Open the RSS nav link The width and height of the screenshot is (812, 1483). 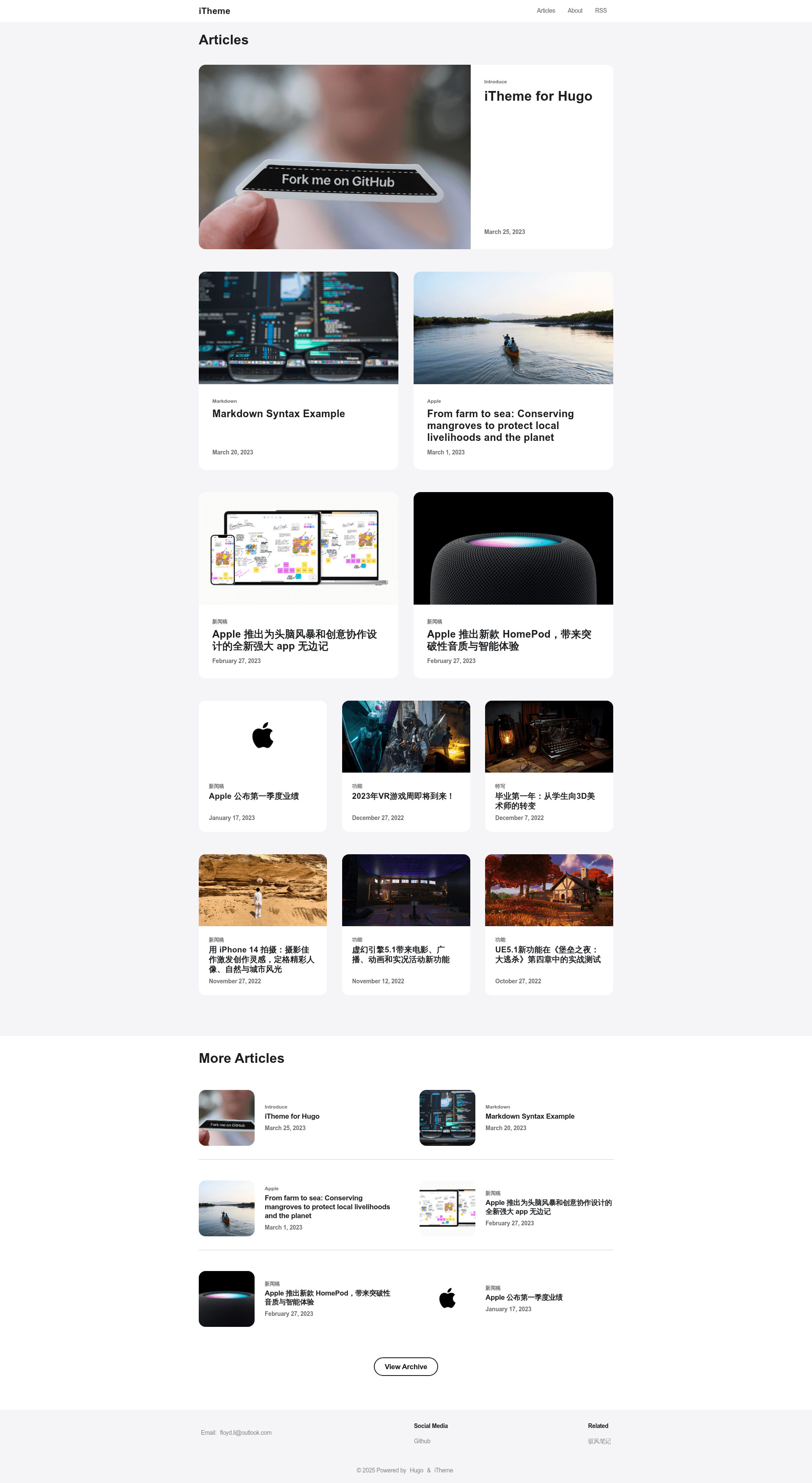coord(600,10)
